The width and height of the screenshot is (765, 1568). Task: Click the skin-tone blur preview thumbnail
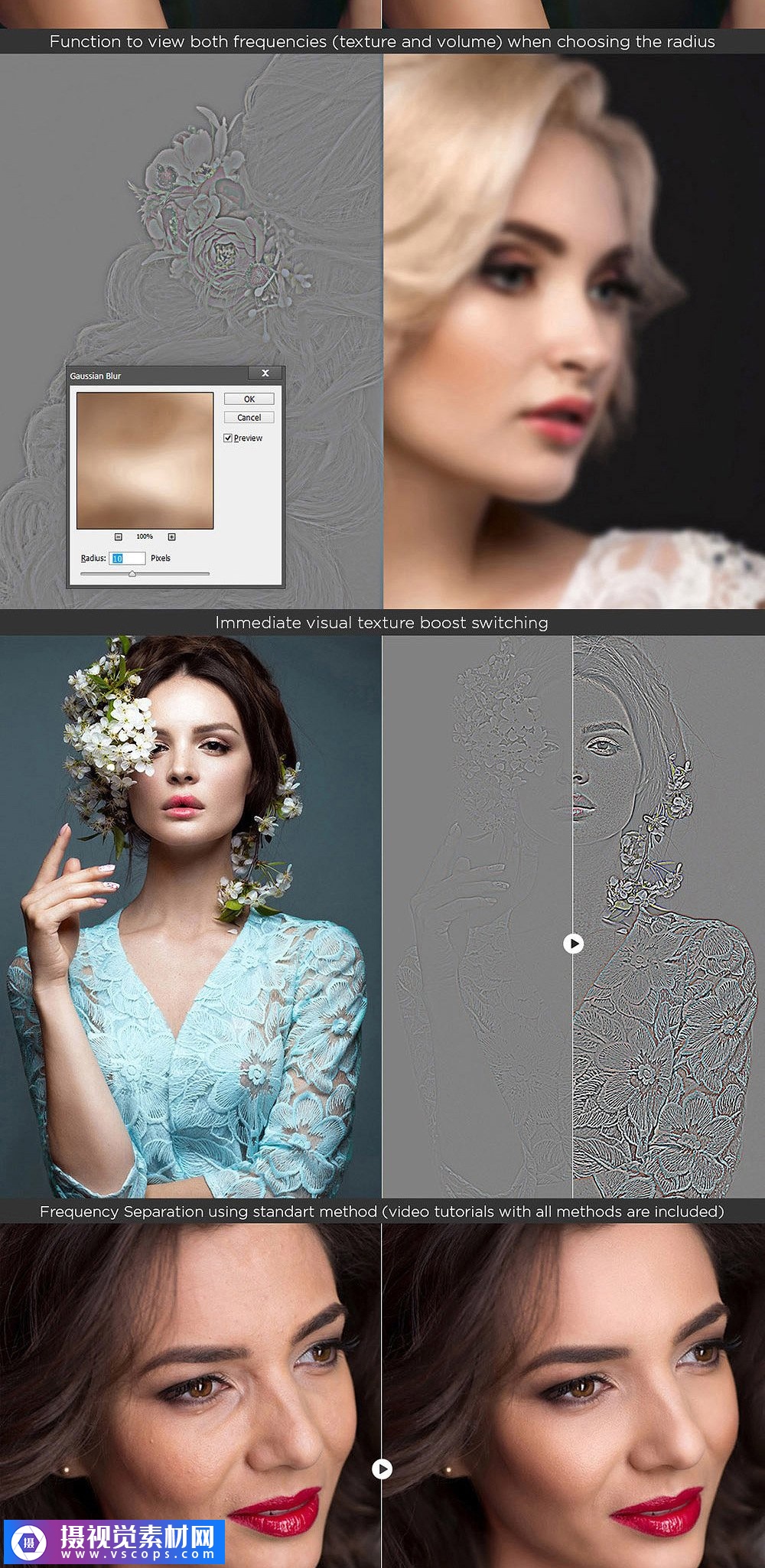point(145,460)
